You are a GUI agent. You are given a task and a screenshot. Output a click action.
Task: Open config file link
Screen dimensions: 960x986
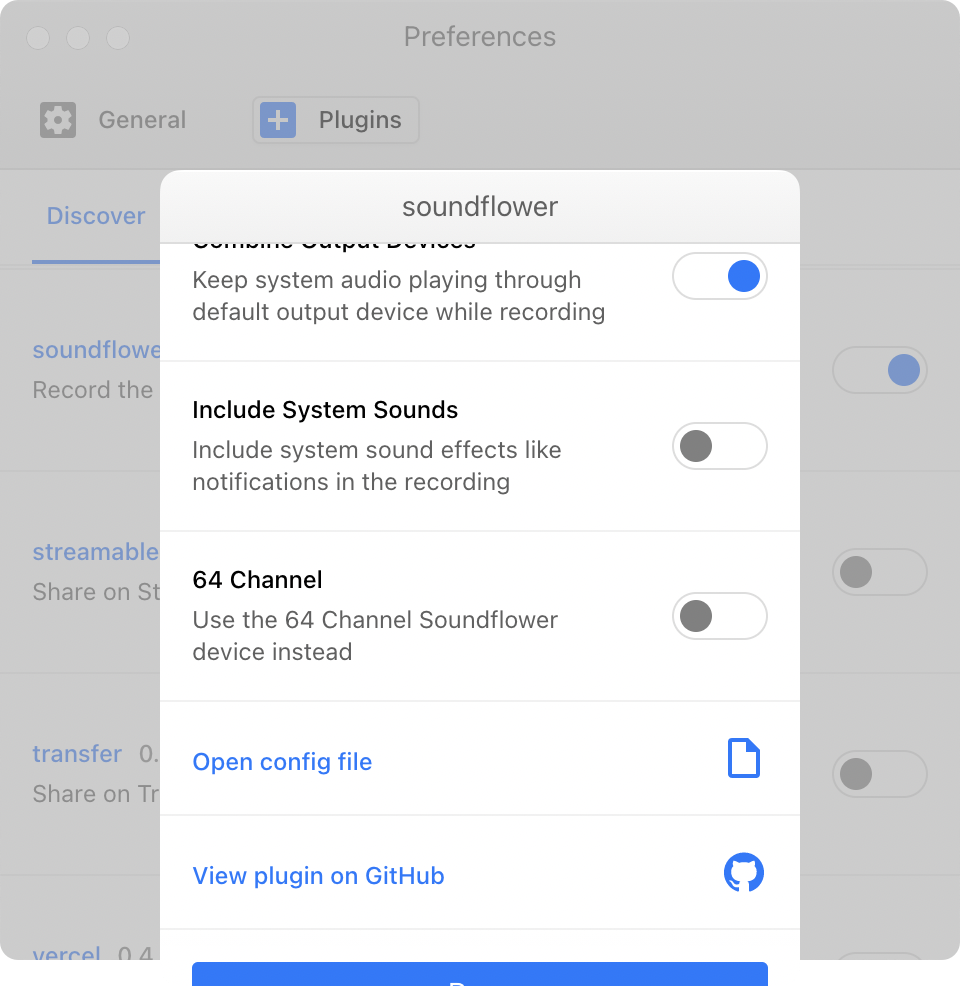(282, 762)
